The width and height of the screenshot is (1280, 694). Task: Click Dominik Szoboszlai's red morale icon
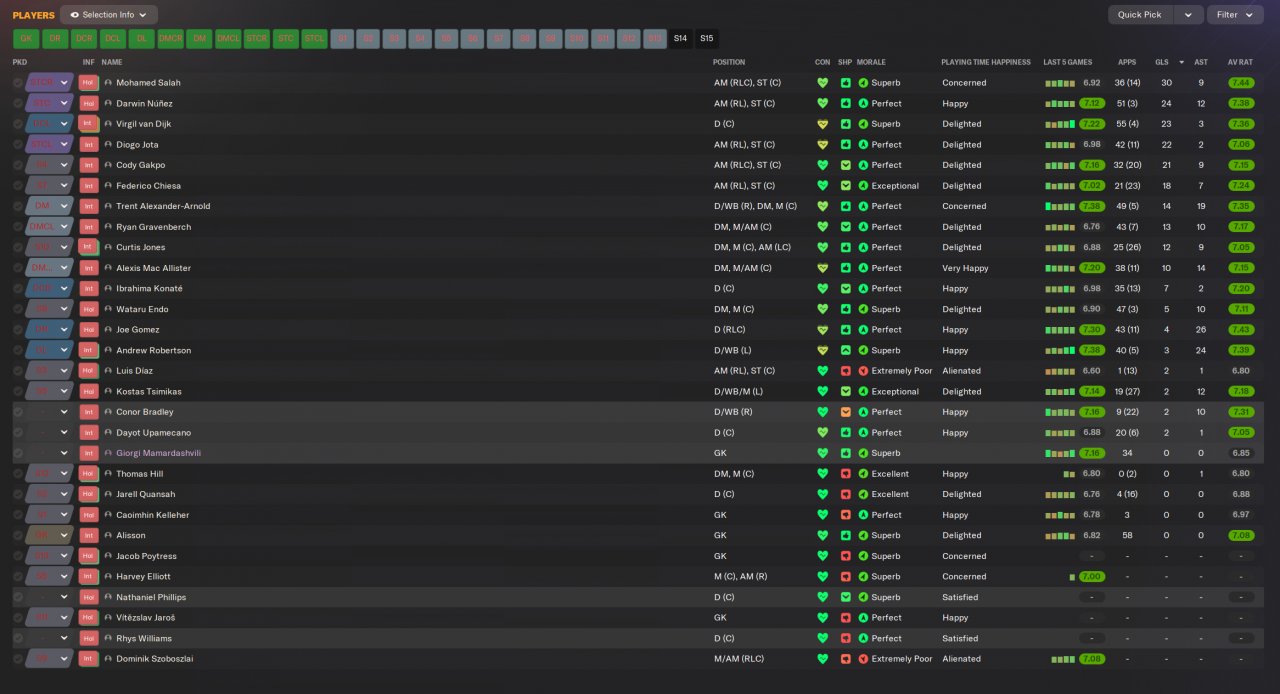click(x=863, y=659)
